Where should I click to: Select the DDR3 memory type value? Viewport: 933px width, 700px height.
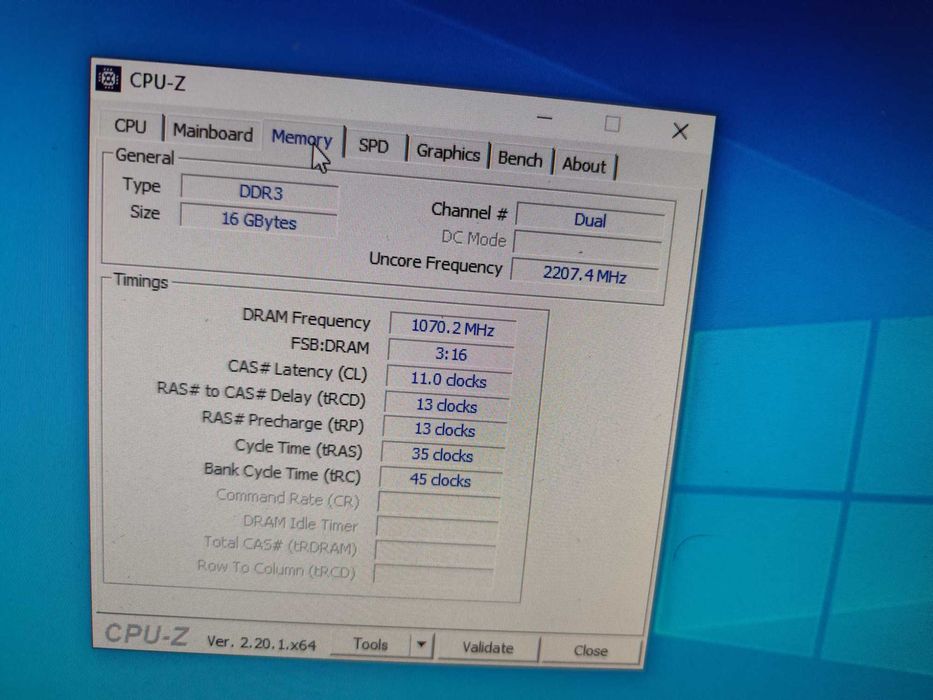coord(260,192)
